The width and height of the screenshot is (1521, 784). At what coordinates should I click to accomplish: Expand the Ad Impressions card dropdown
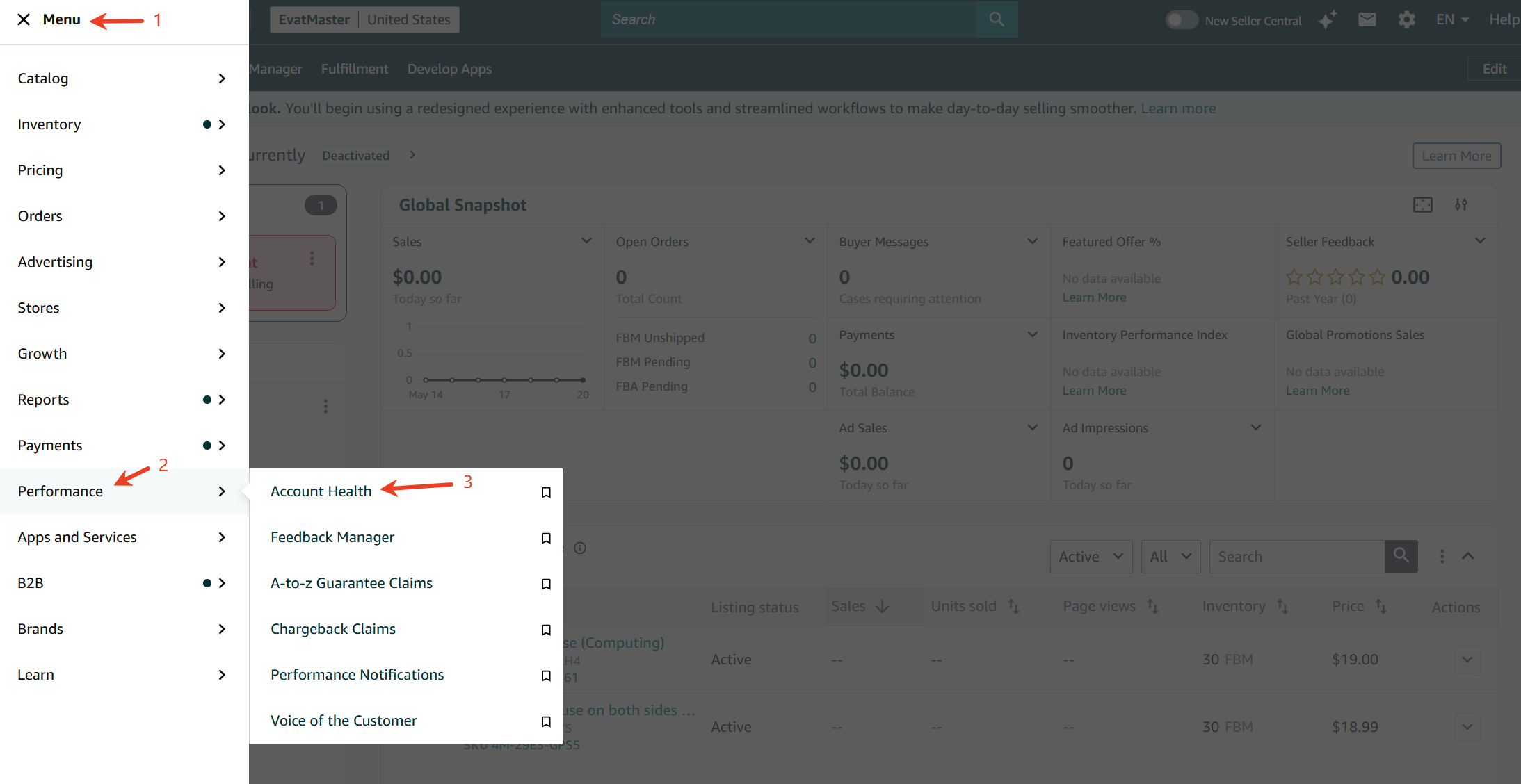pos(1256,427)
